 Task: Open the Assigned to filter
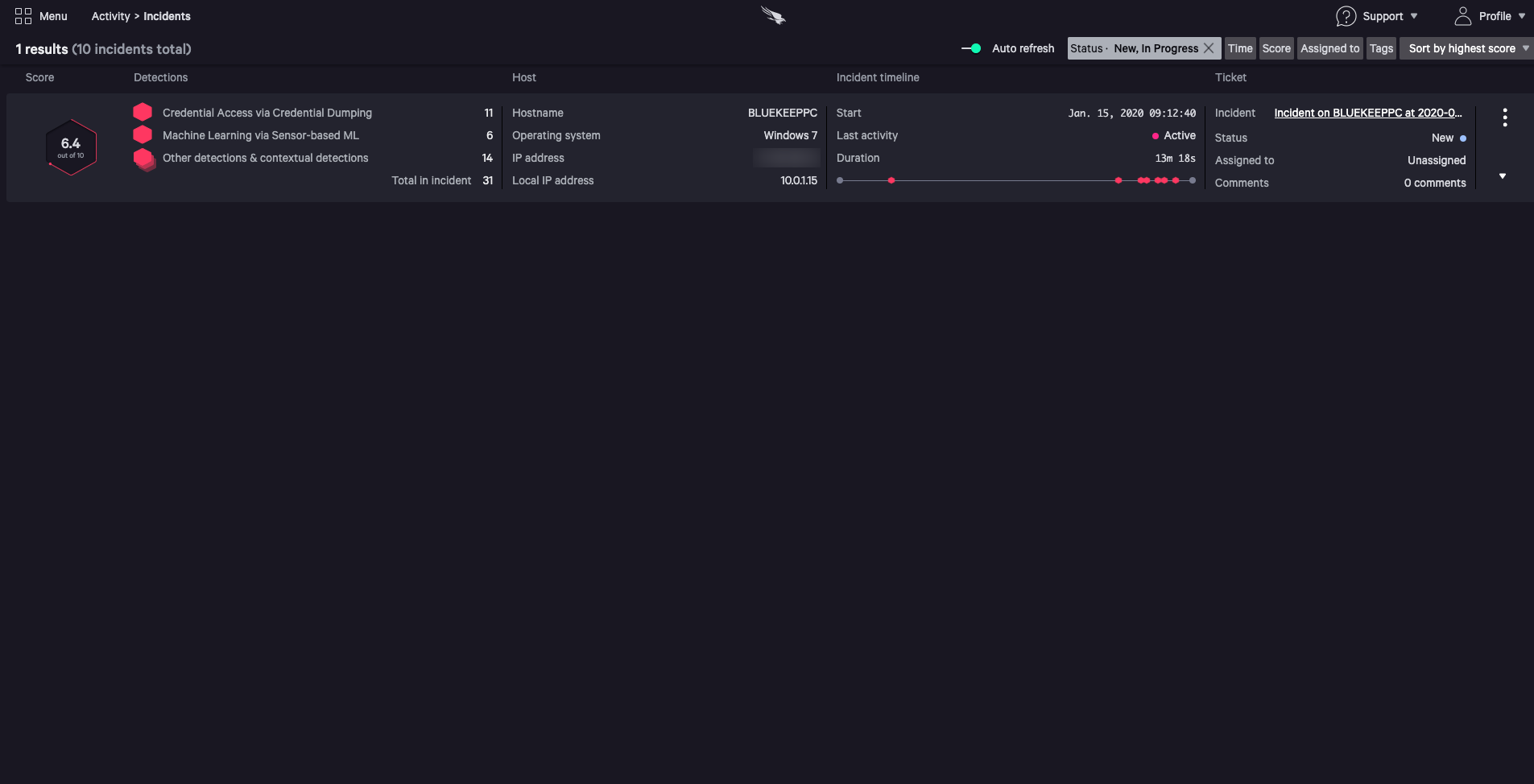tap(1329, 48)
